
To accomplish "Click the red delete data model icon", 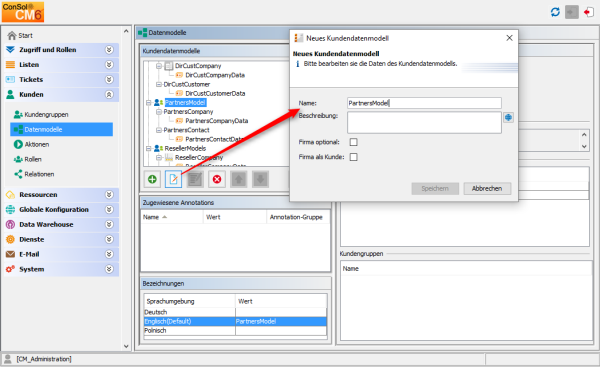I will pos(217,179).
